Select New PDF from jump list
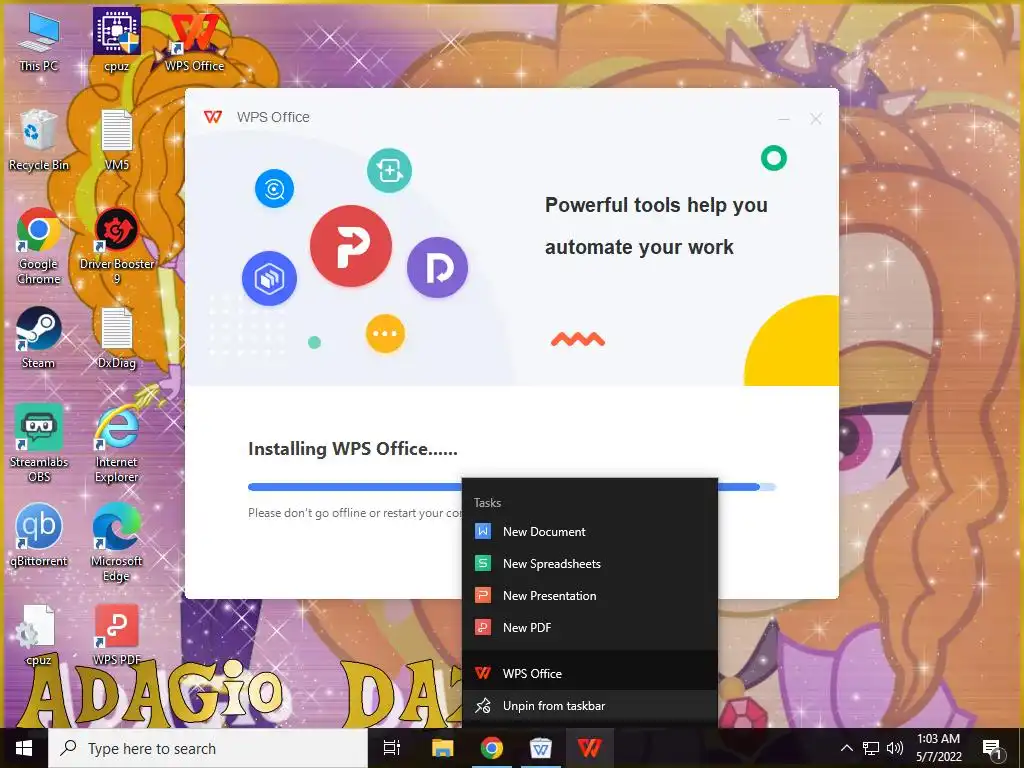1024x768 pixels. point(590,628)
